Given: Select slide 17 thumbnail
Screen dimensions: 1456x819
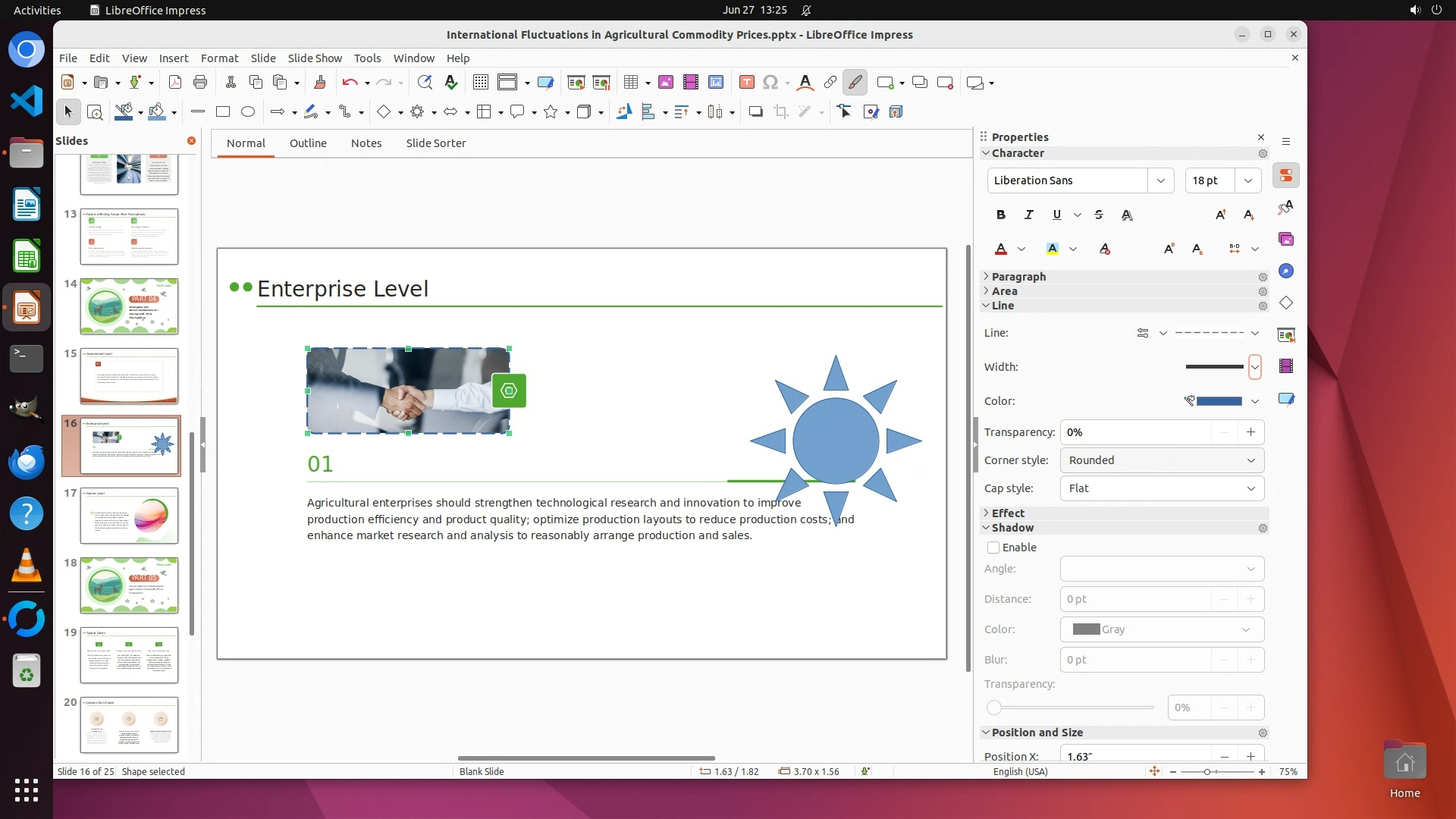Looking at the screenshot, I should pyautogui.click(x=129, y=516).
